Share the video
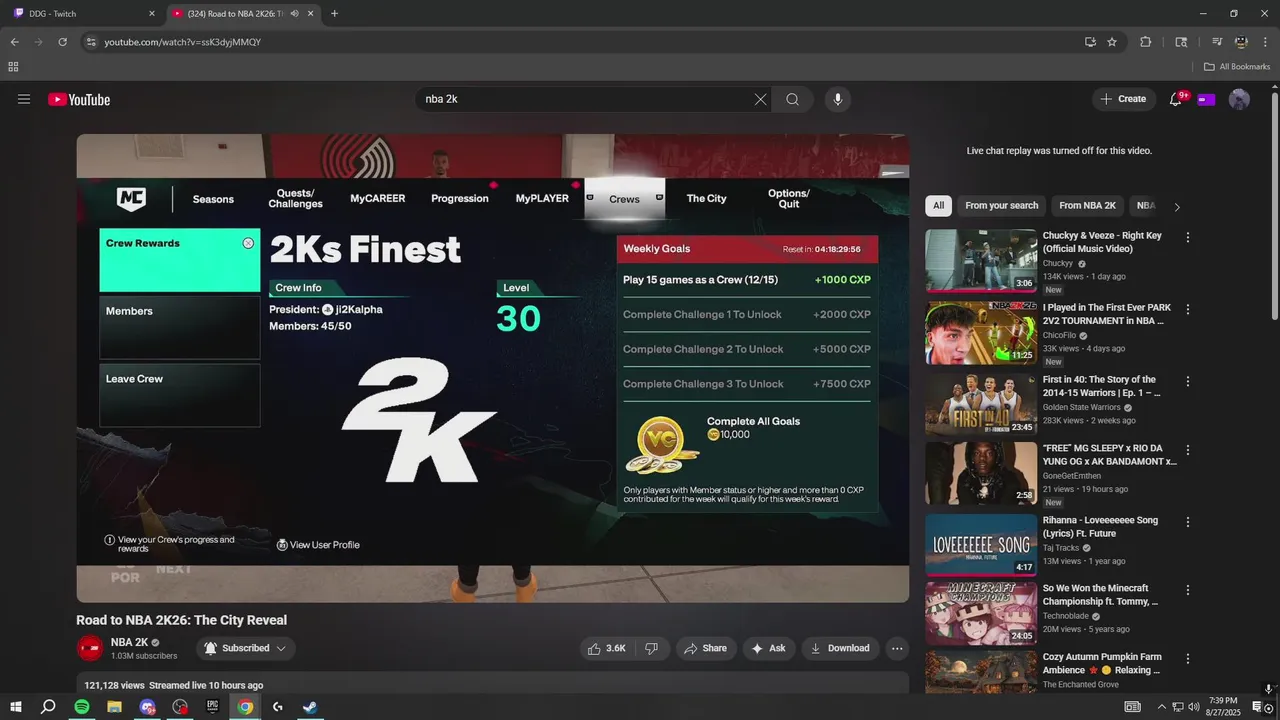Screen dimensions: 1280x720 click(705, 648)
